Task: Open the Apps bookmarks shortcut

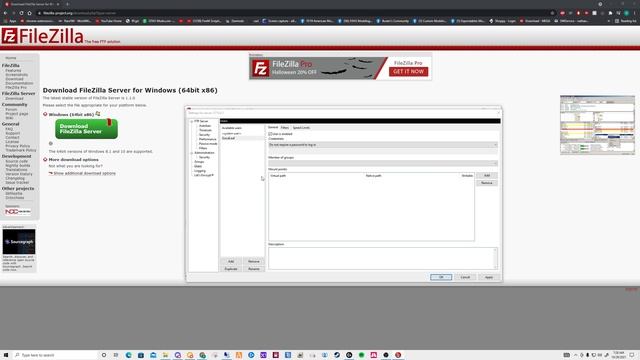Action: [10, 21]
